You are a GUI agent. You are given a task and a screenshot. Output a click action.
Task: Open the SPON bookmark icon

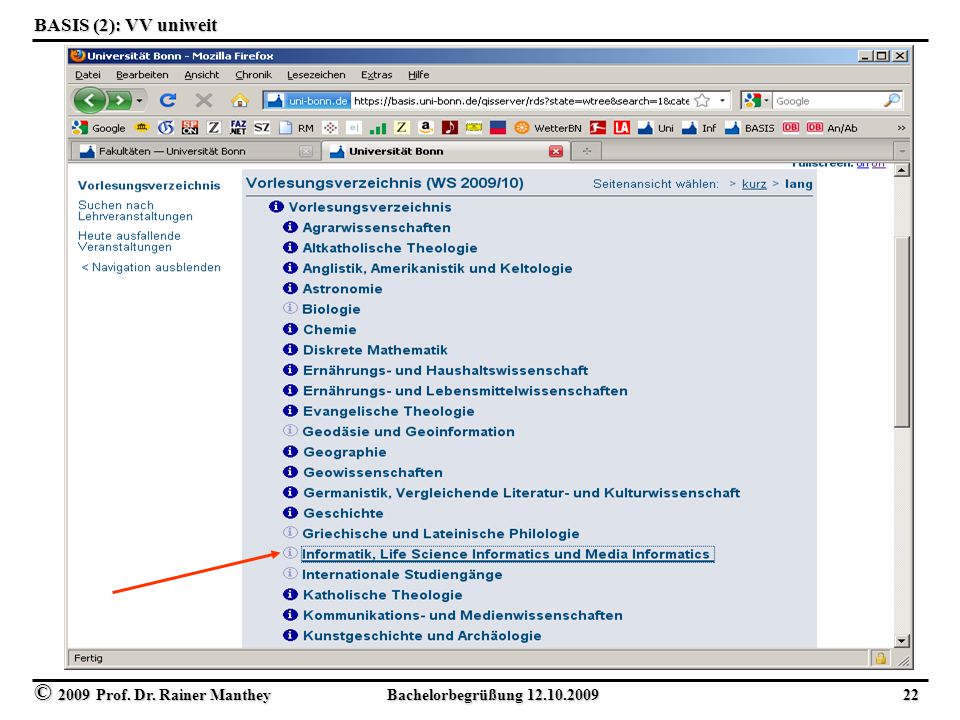[x=190, y=127]
